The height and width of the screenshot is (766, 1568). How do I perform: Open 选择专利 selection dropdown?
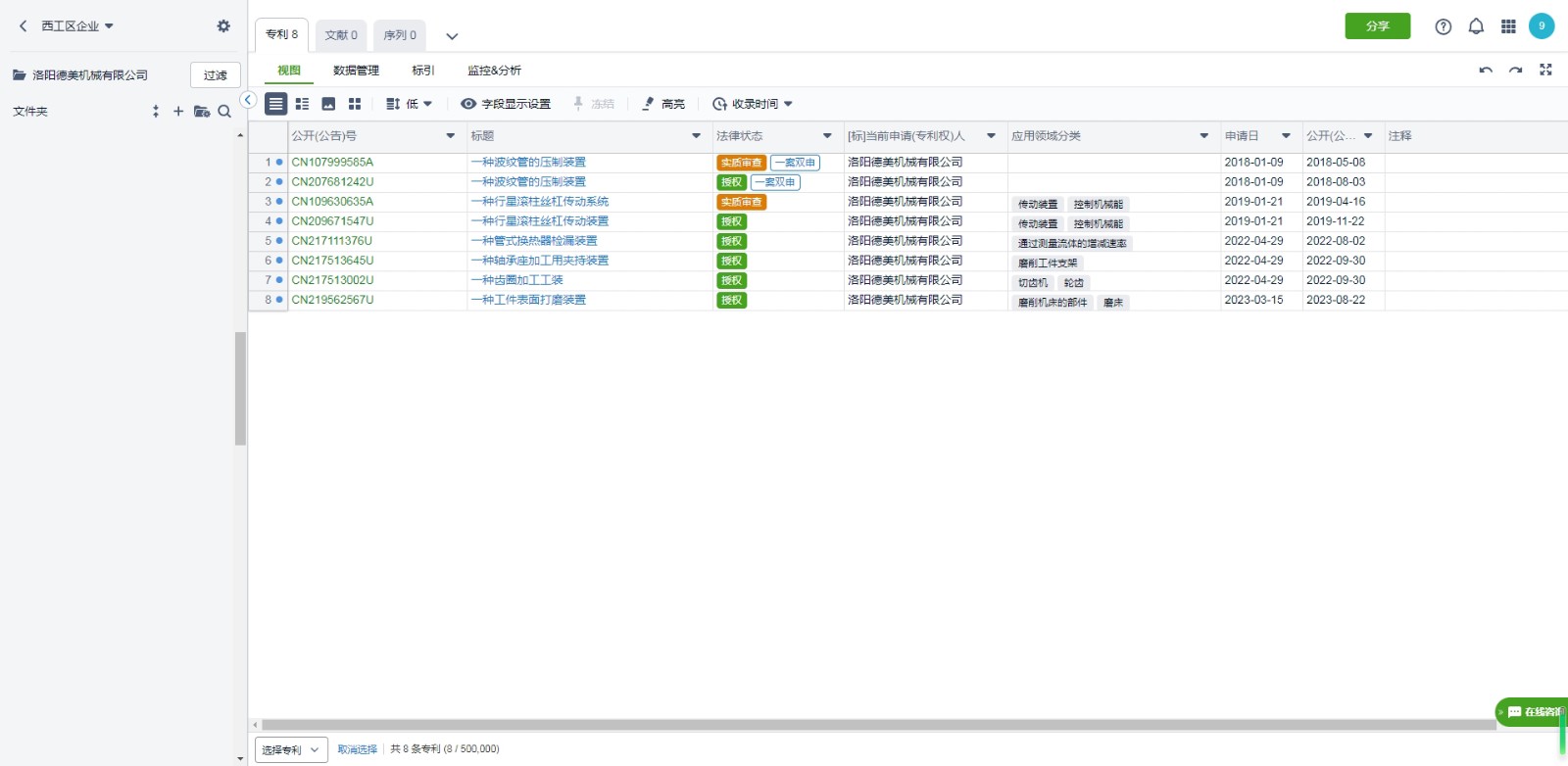pyautogui.click(x=290, y=750)
